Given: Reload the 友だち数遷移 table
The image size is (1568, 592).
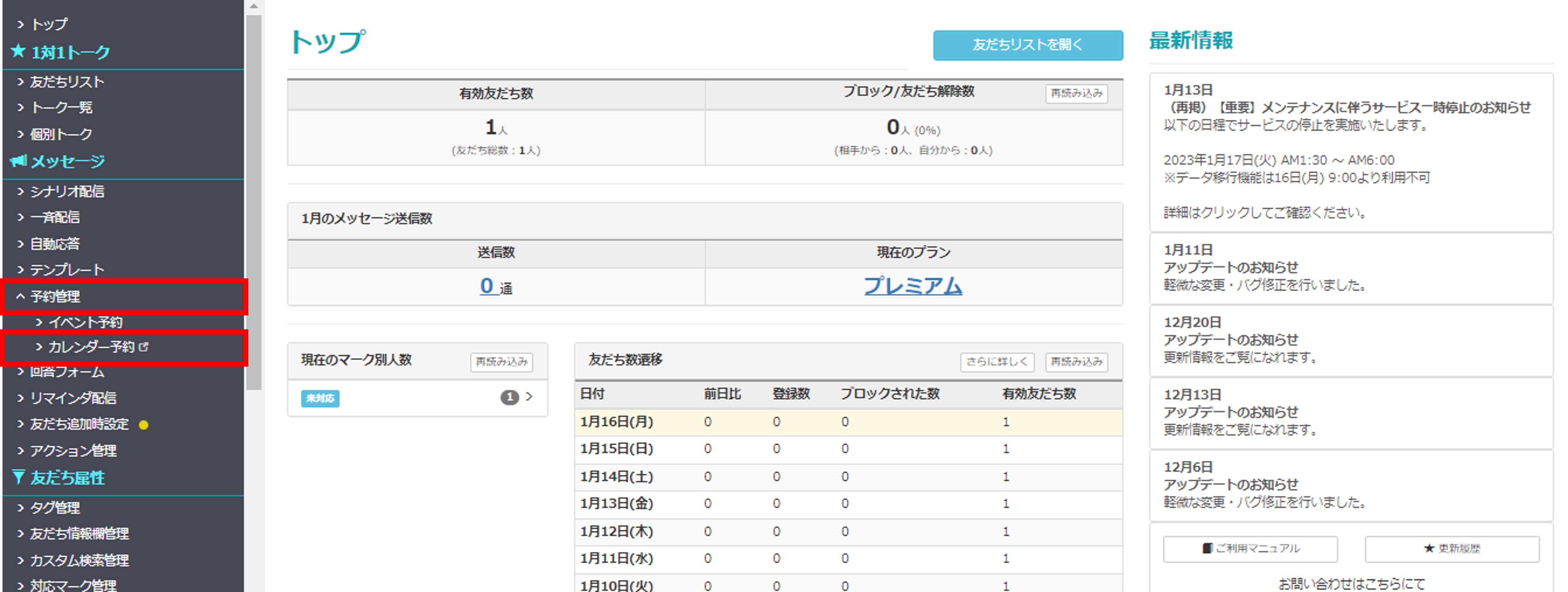Looking at the screenshot, I should [1076, 362].
